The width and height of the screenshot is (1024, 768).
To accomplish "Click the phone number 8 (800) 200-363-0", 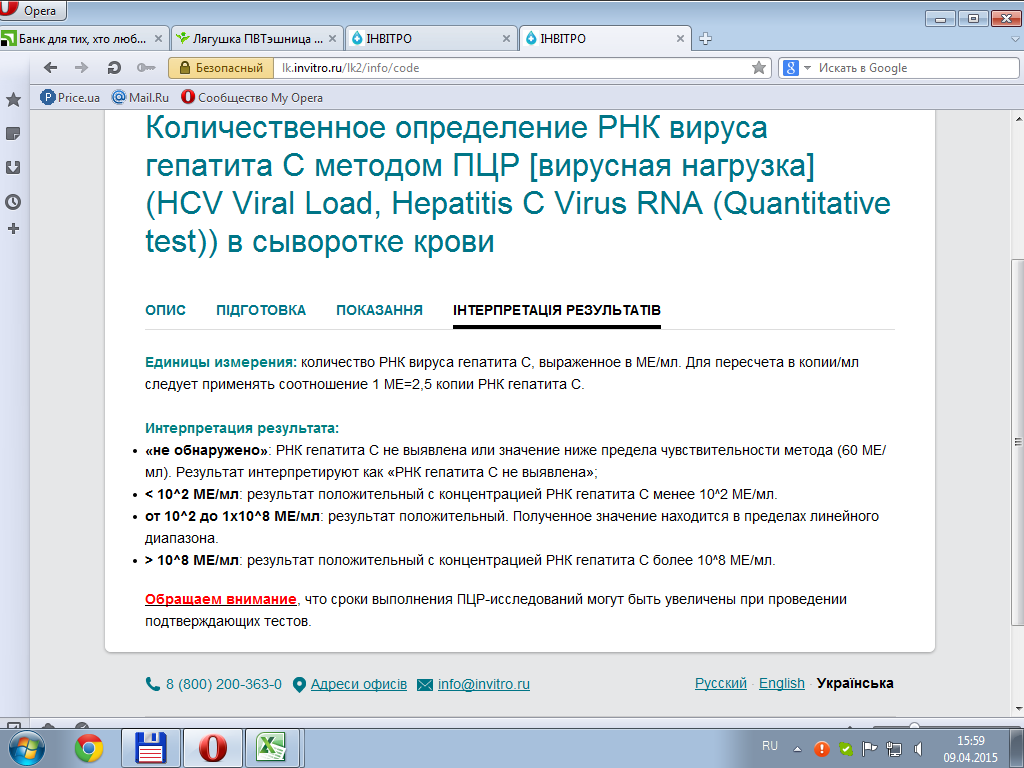I will pyautogui.click(x=223, y=684).
